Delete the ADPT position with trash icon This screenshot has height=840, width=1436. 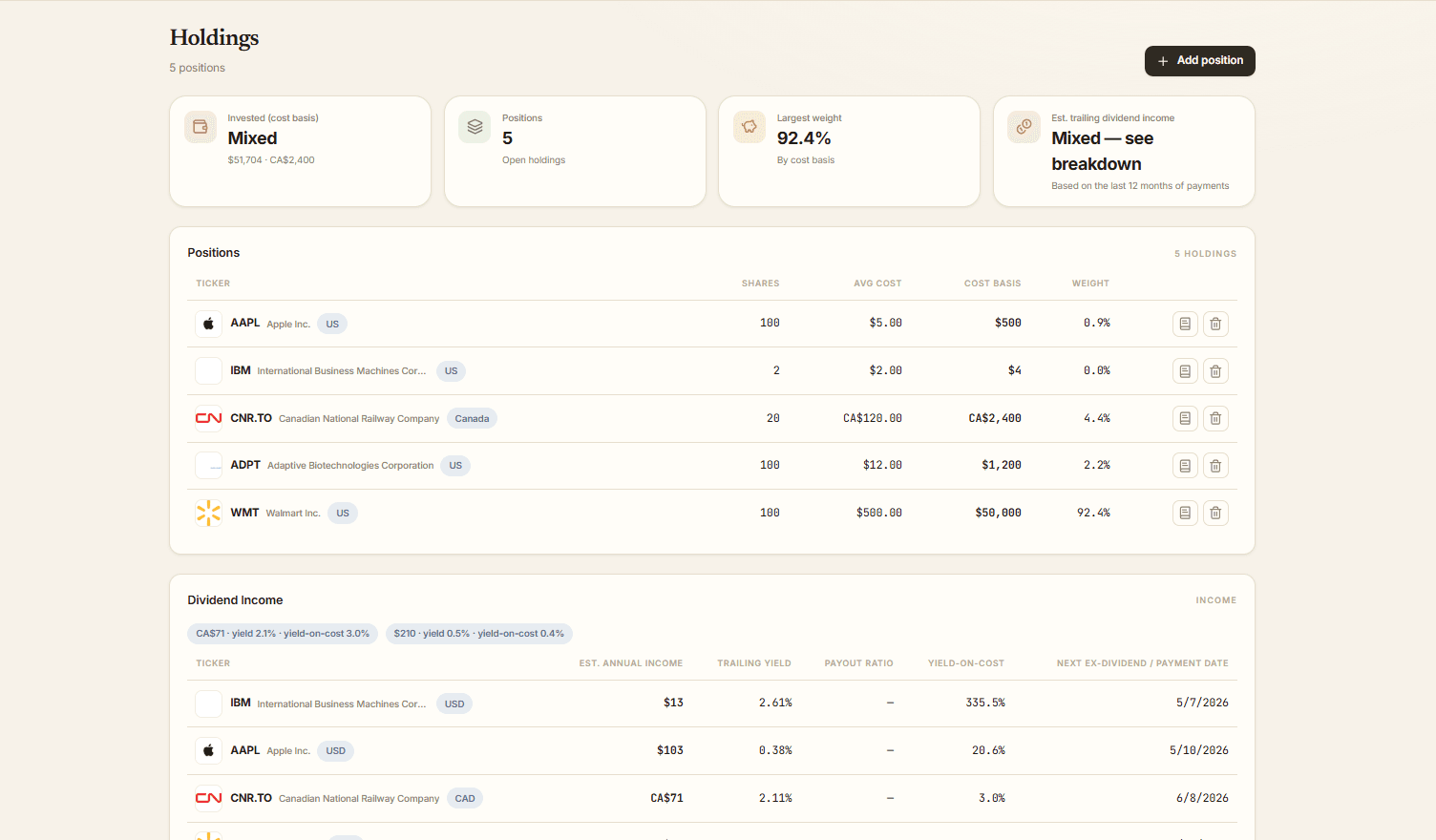1215,466
